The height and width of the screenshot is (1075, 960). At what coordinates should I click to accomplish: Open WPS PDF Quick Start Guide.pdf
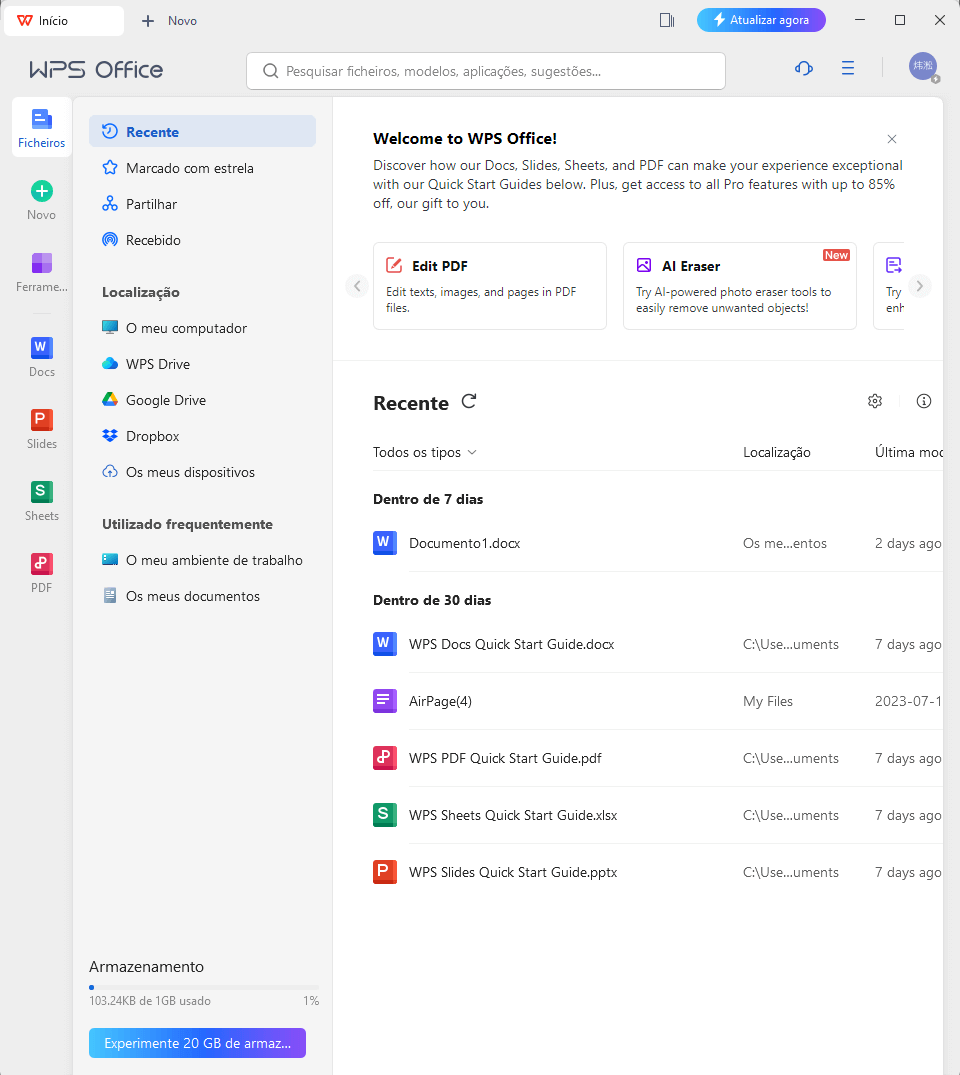click(658, 758)
